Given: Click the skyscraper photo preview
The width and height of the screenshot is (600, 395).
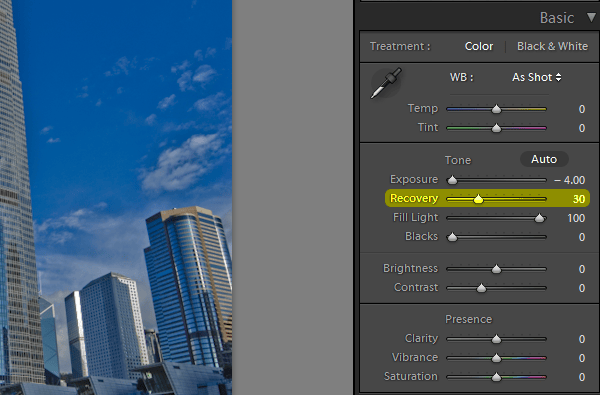Looking at the screenshot, I should coord(116,198).
